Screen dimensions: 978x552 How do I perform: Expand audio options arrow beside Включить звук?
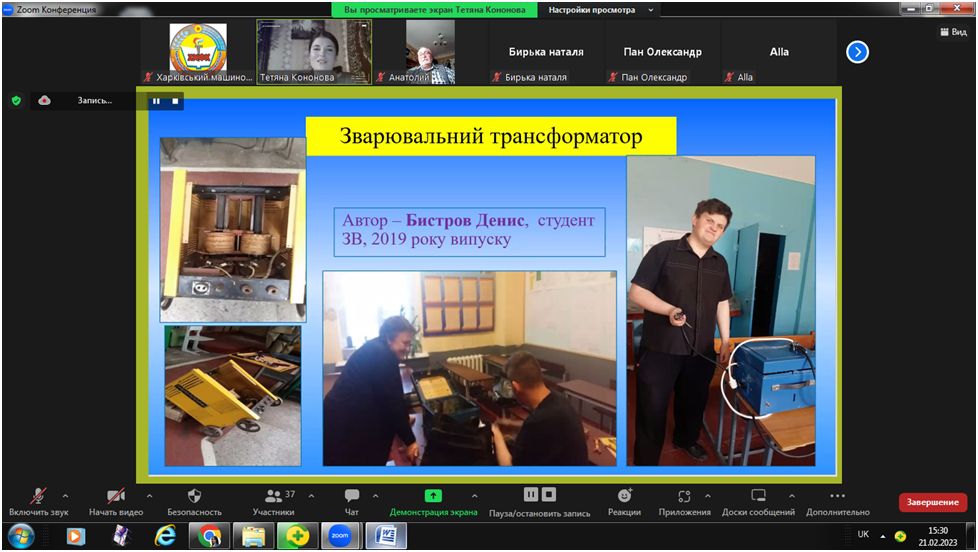65,496
